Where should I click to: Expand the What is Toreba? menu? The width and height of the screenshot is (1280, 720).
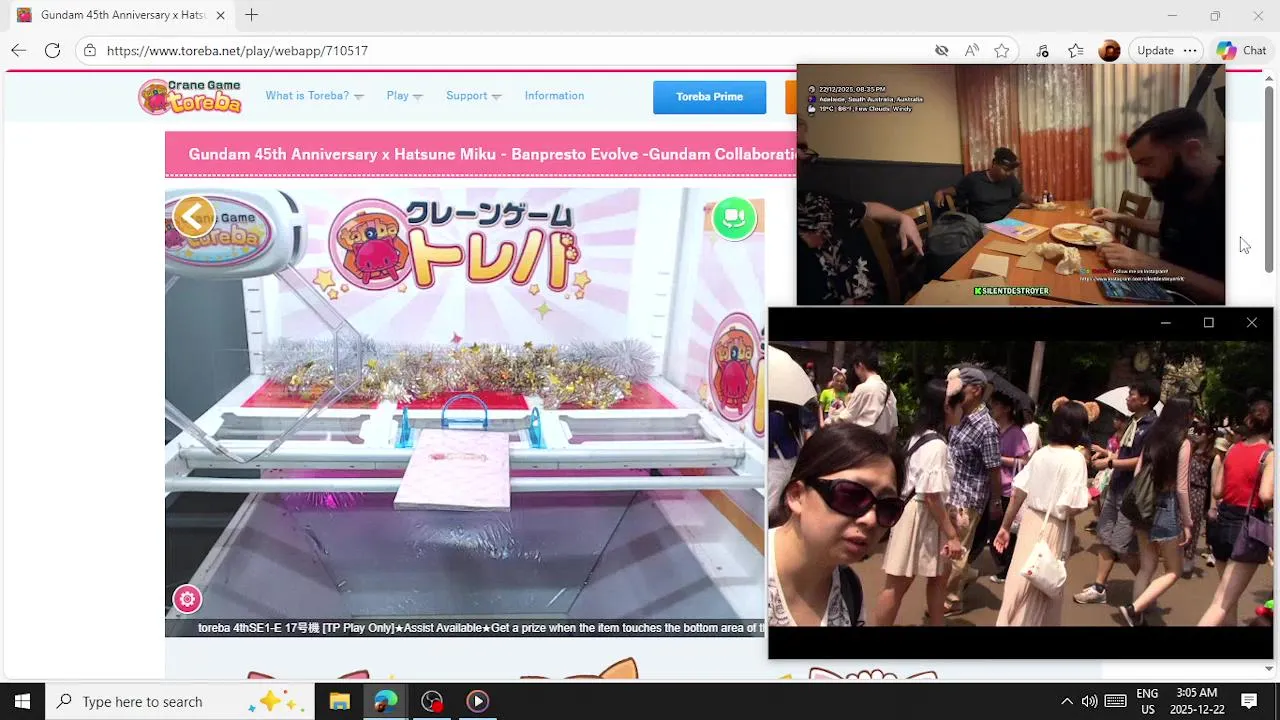point(314,96)
